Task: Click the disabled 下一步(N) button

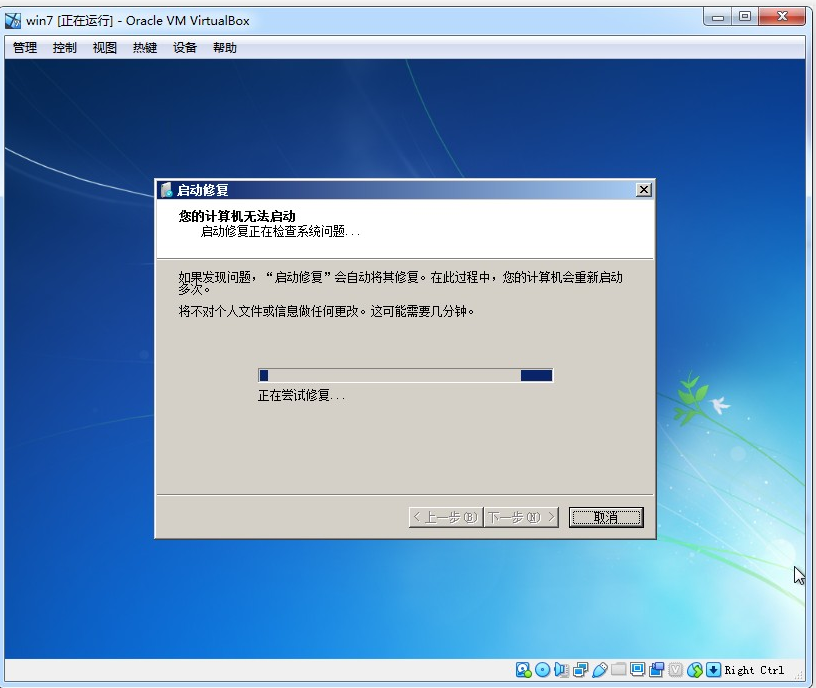Action: click(521, 517)
